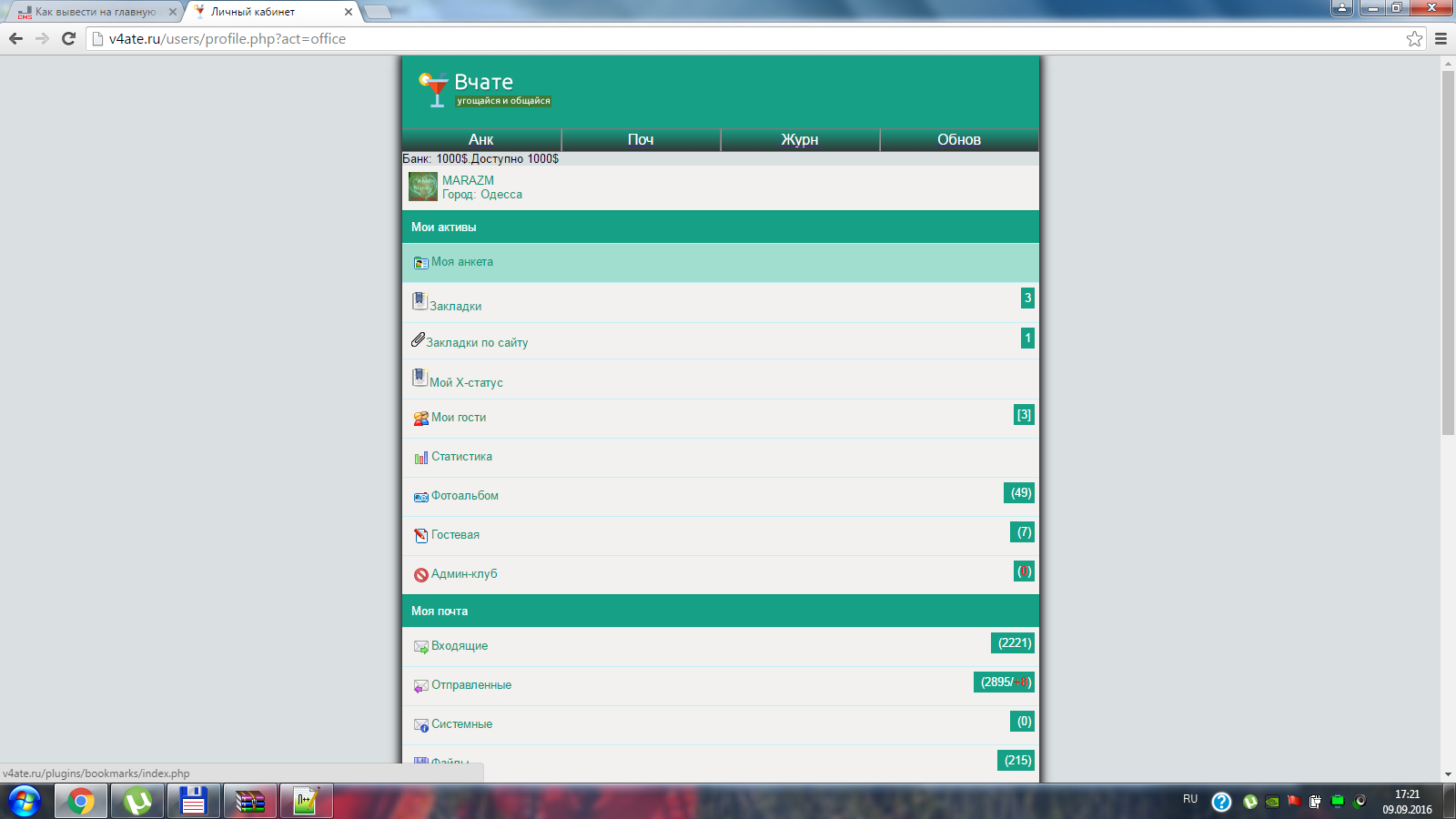1456x819 pixels.
Task: Click the camera icon for Фотоальбом
Action: [x=420, y=497]
